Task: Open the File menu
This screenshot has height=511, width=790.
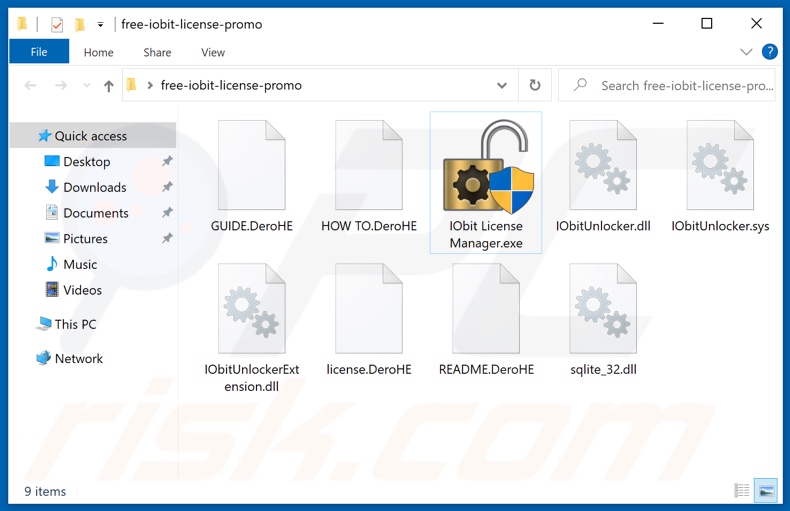Action: click(x=39, y=52)
